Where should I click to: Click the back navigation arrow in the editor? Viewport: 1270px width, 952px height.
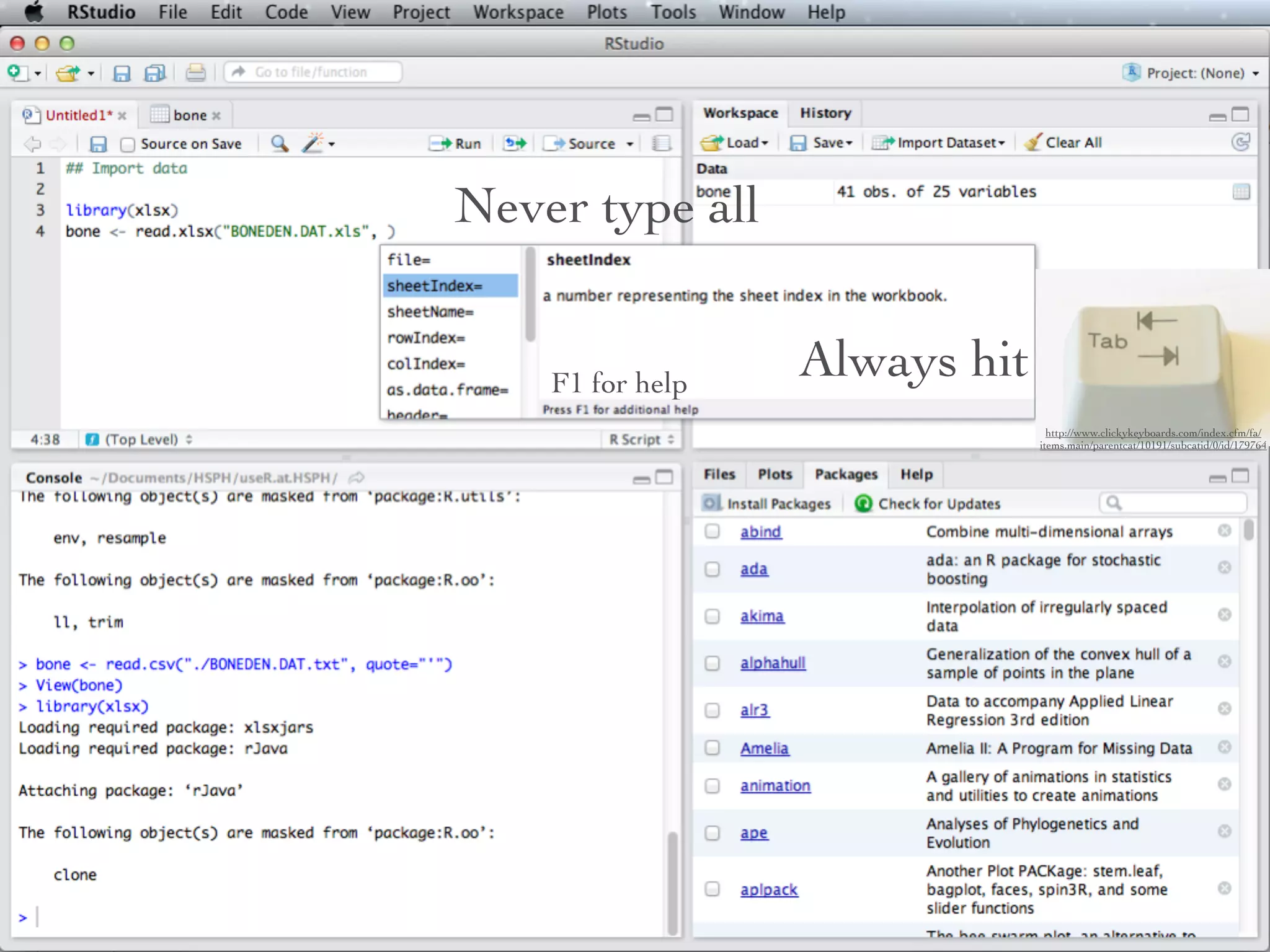32,144
